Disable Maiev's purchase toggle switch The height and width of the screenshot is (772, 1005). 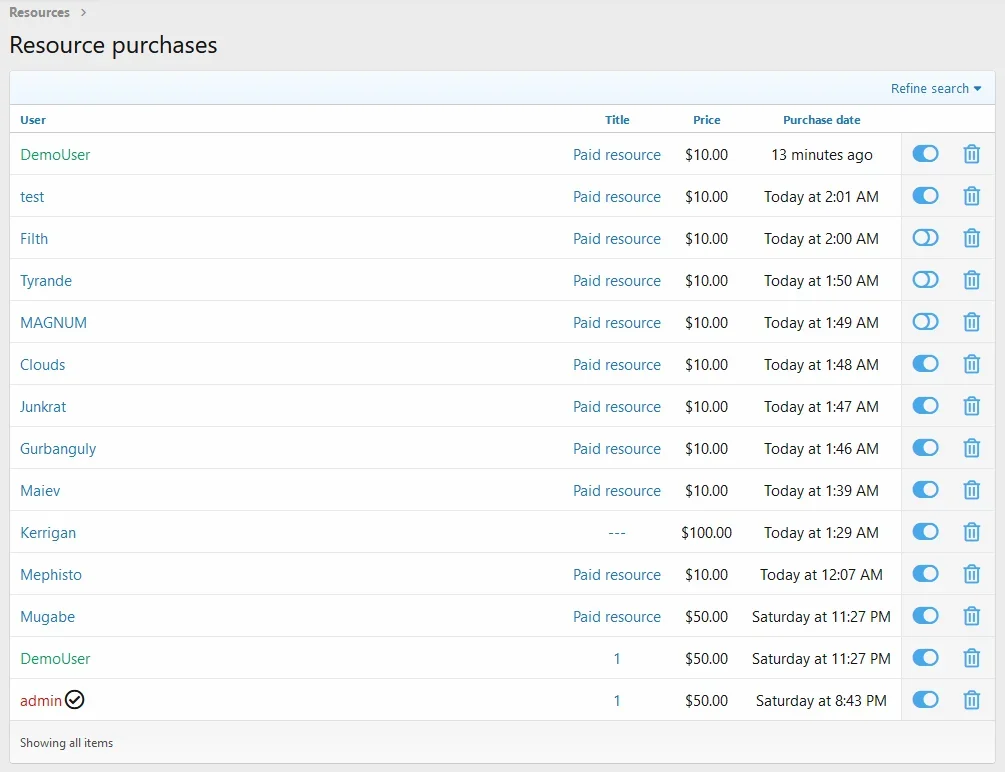(925, 490)
